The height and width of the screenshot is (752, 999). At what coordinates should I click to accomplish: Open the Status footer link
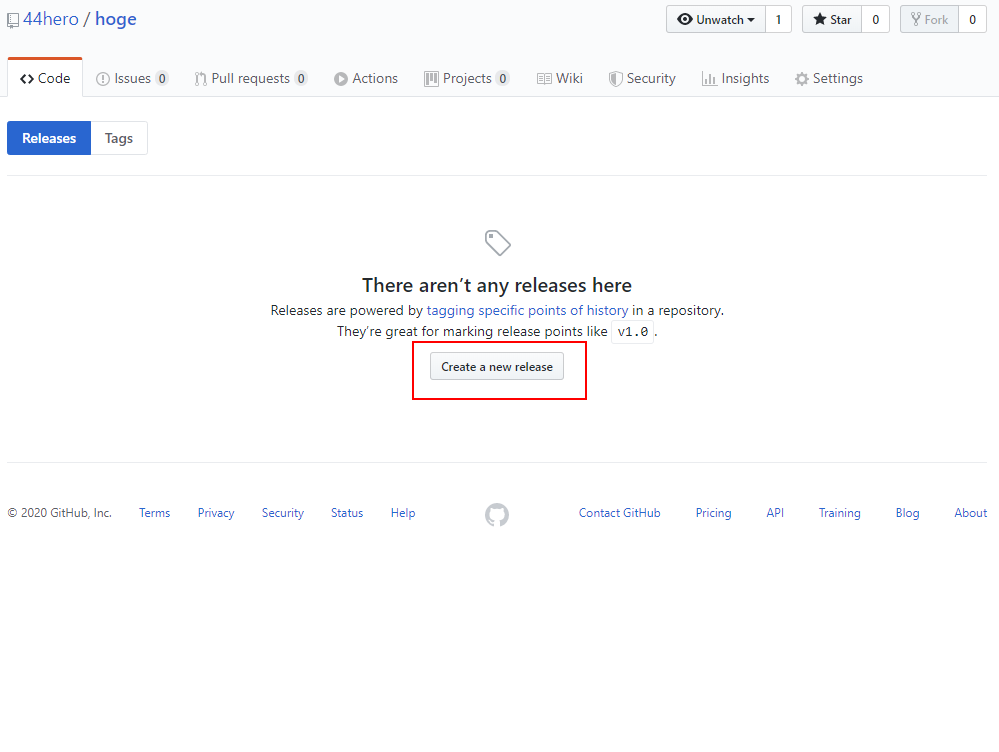pos(347,513)
